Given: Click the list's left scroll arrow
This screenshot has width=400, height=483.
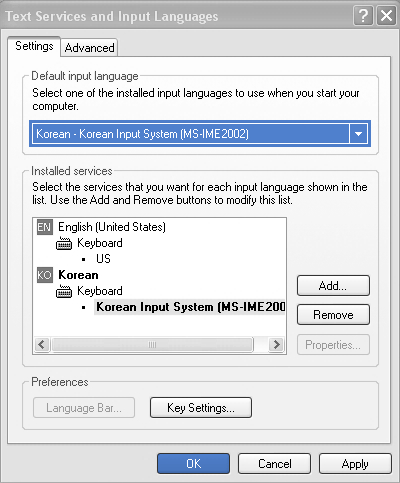Looking at the screenshot, I should [x=42, y=344].
